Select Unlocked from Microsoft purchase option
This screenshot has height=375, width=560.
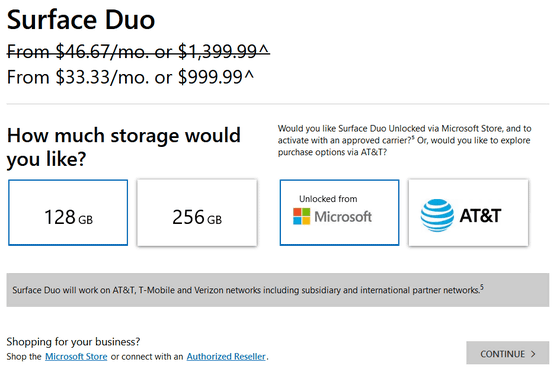click(x=339, y=212)
